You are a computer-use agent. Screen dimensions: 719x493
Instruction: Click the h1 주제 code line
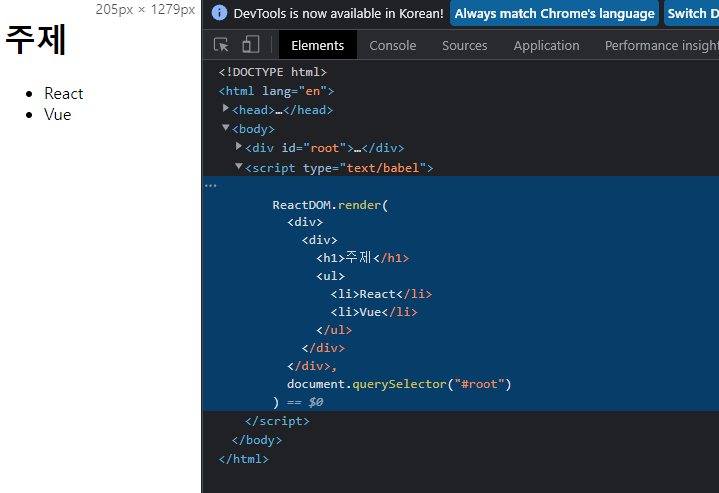[x=362, y=258]
